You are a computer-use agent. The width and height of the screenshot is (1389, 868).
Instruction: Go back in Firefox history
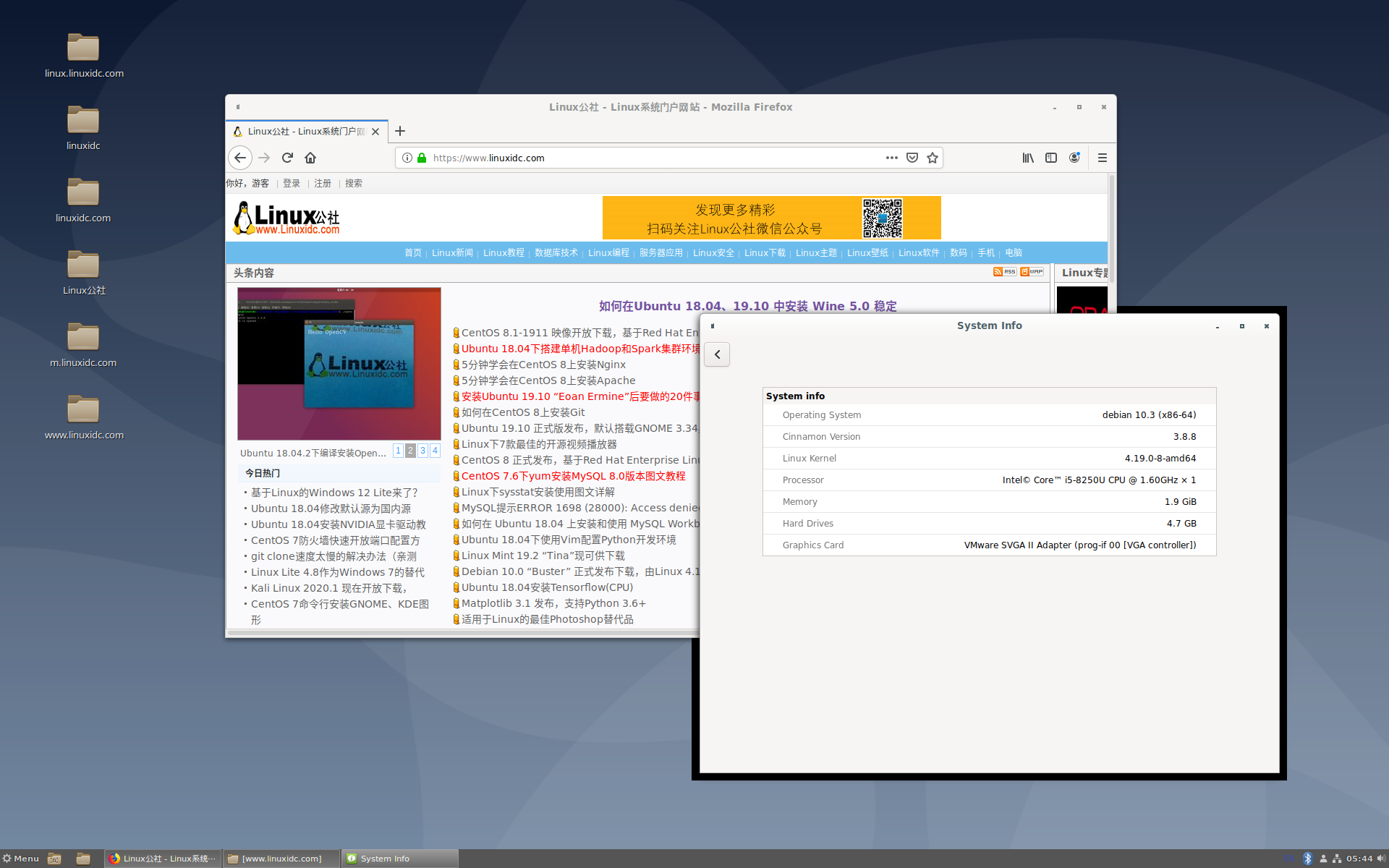[240, 158]
